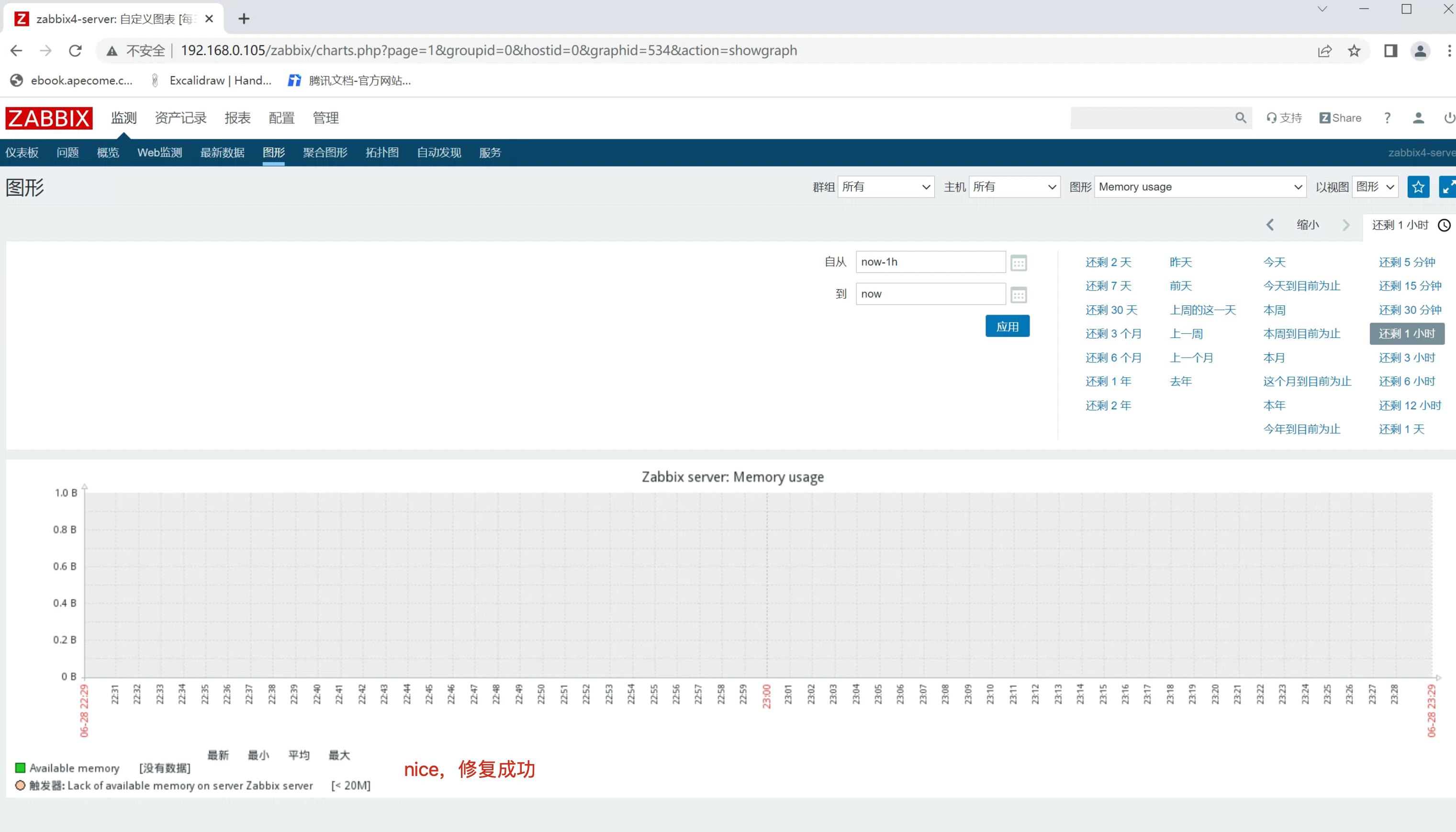Click the calendar icon beside the 自从 field
The width and height of the screenshot is (1456, 832).
click(x=1019, y=263)
